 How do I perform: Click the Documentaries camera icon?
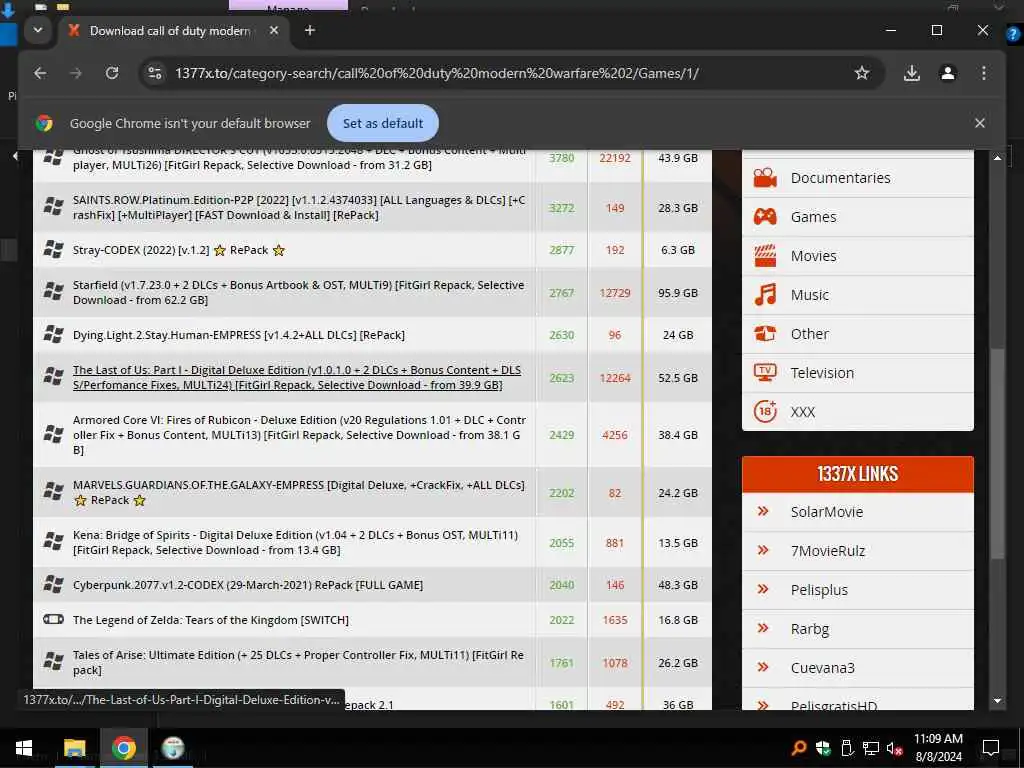[x=765, y=178]
